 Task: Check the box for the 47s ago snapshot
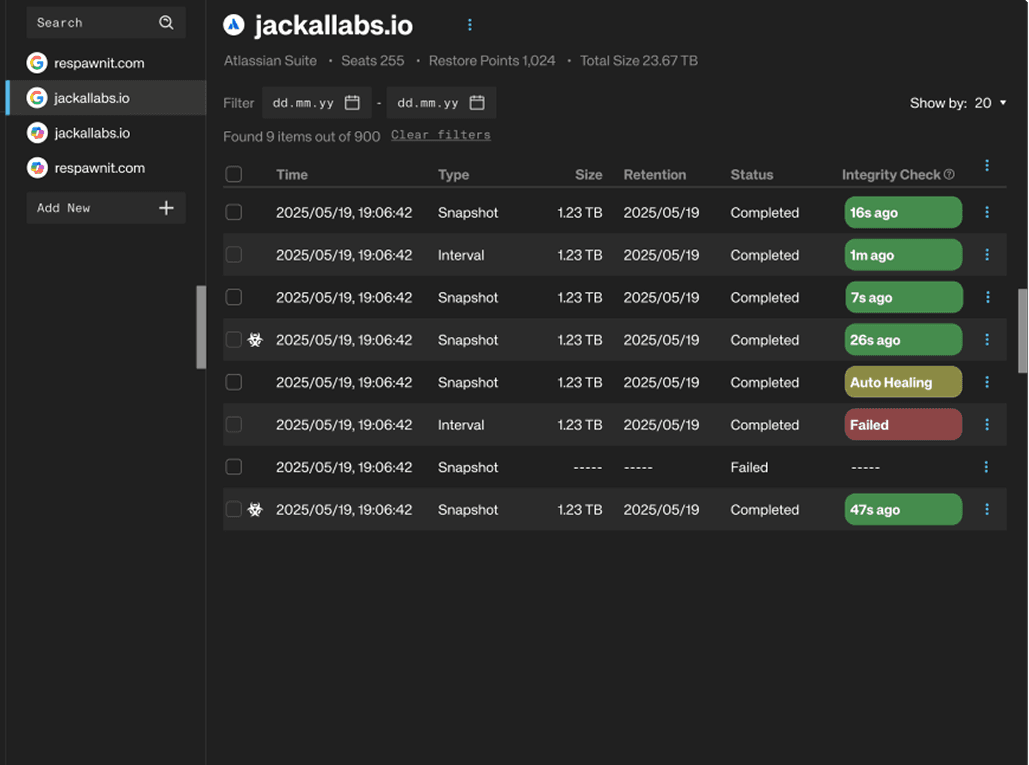pos(234,509)
